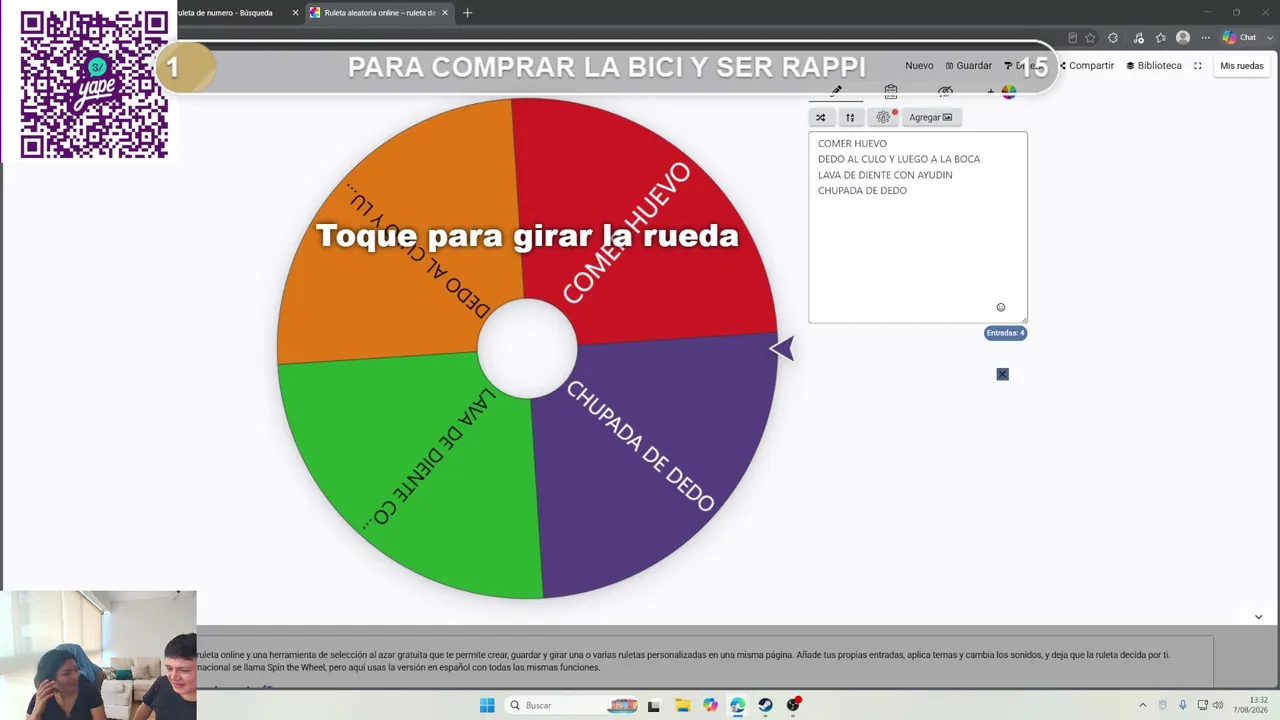Click the music note media control icon

click(x=1138, y=38)
